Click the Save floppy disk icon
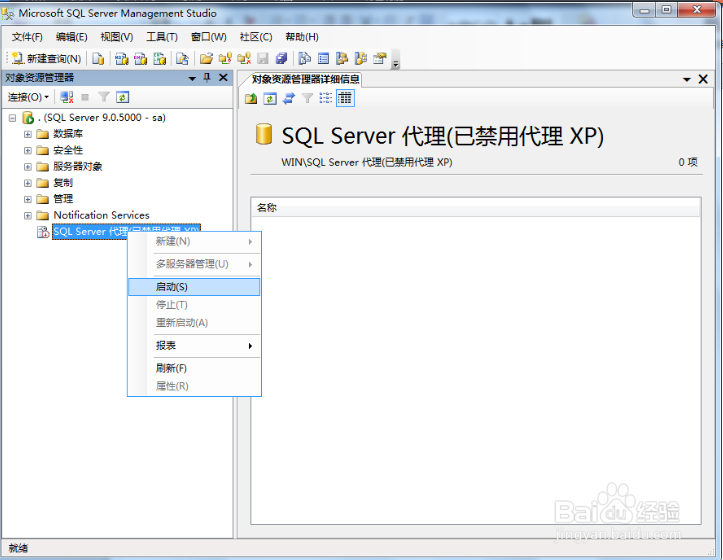 (263, 59)
